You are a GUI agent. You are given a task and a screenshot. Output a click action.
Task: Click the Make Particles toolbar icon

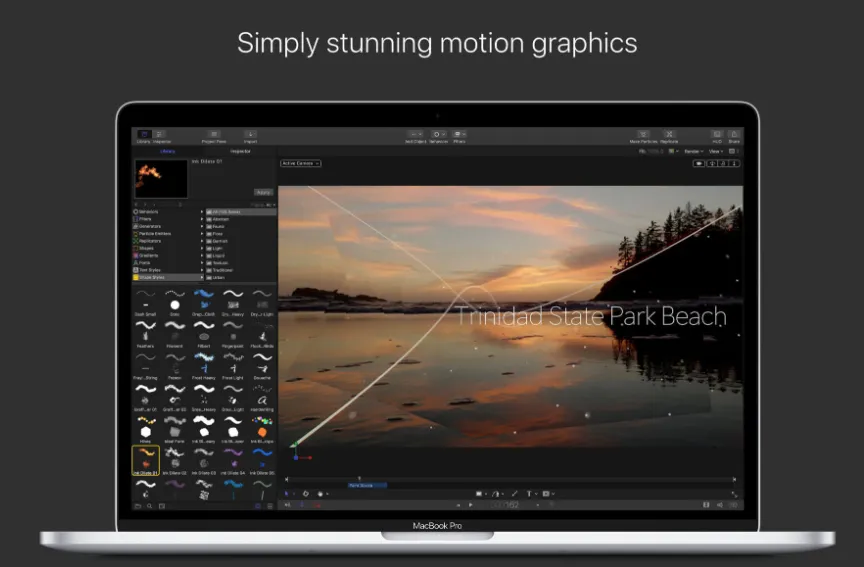(643, 134)
